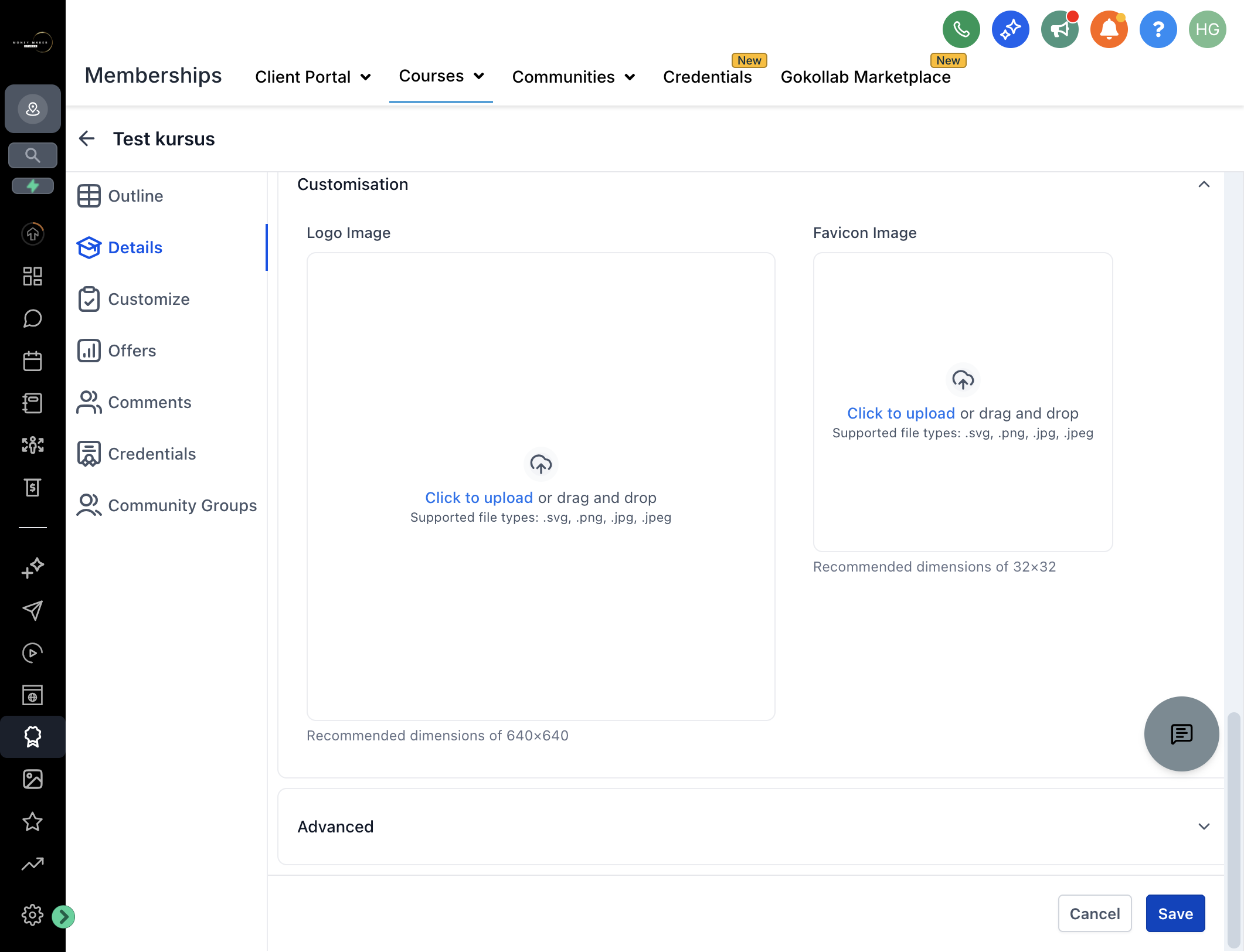Collapse the Customisation section chevron
Image resolution: width=1244 pixels, height=952 pixels.
pyautogui.click(x=1204, y=184)
